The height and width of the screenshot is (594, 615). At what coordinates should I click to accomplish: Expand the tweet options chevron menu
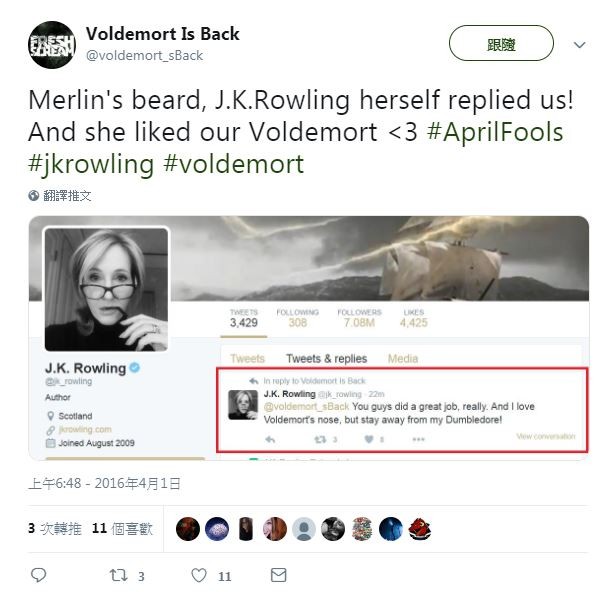(579, 45)
